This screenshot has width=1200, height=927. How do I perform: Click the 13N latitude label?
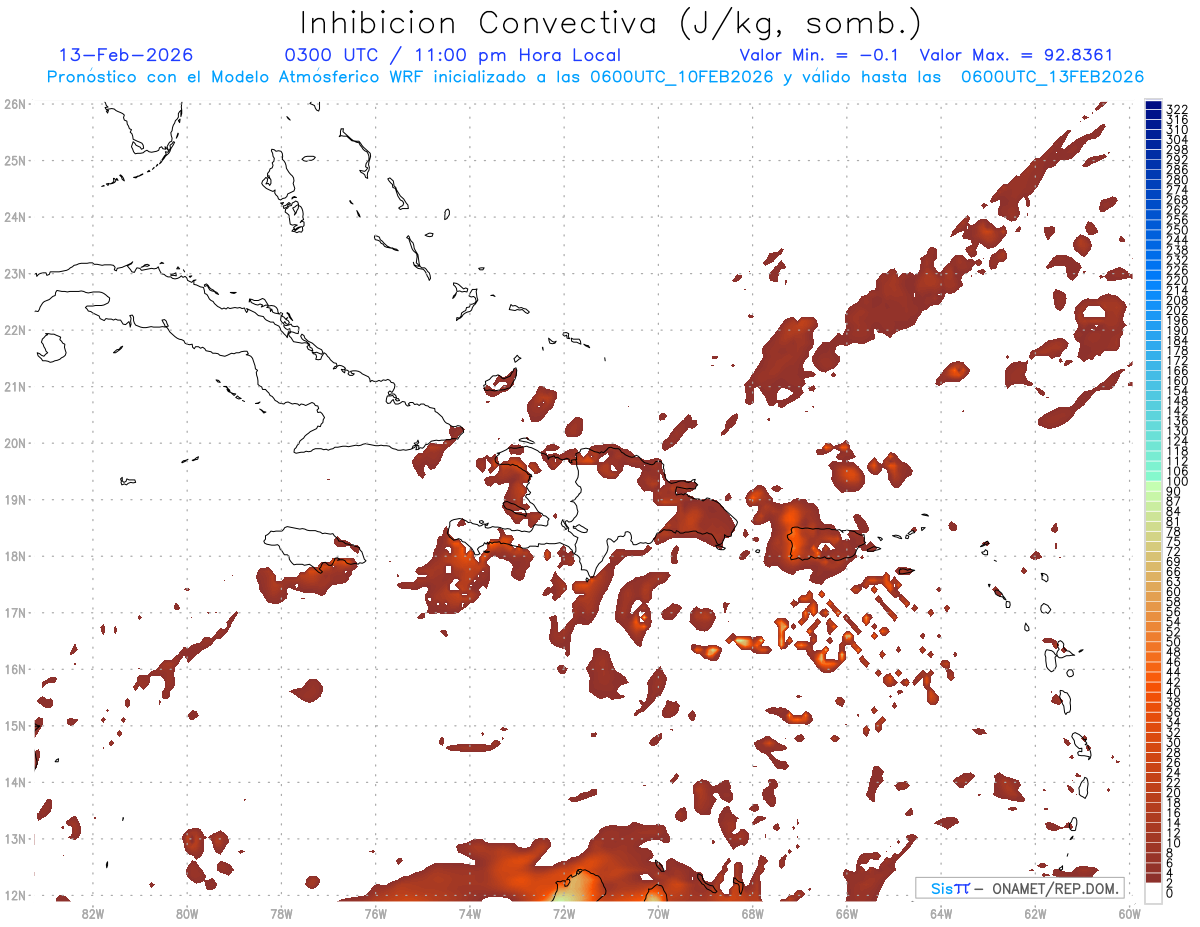click(15, 839)
